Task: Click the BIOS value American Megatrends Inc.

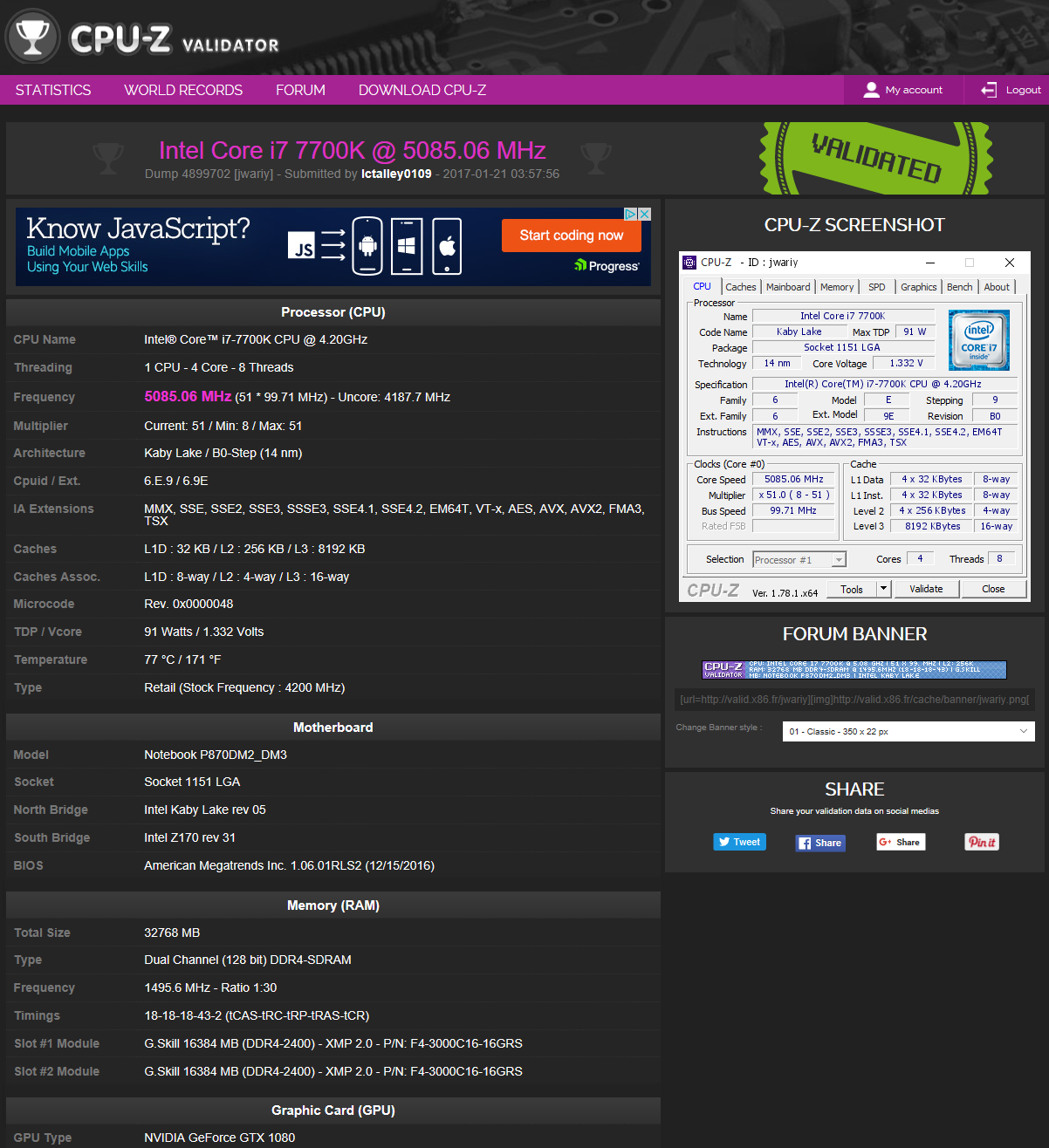Action: [289, 865]
